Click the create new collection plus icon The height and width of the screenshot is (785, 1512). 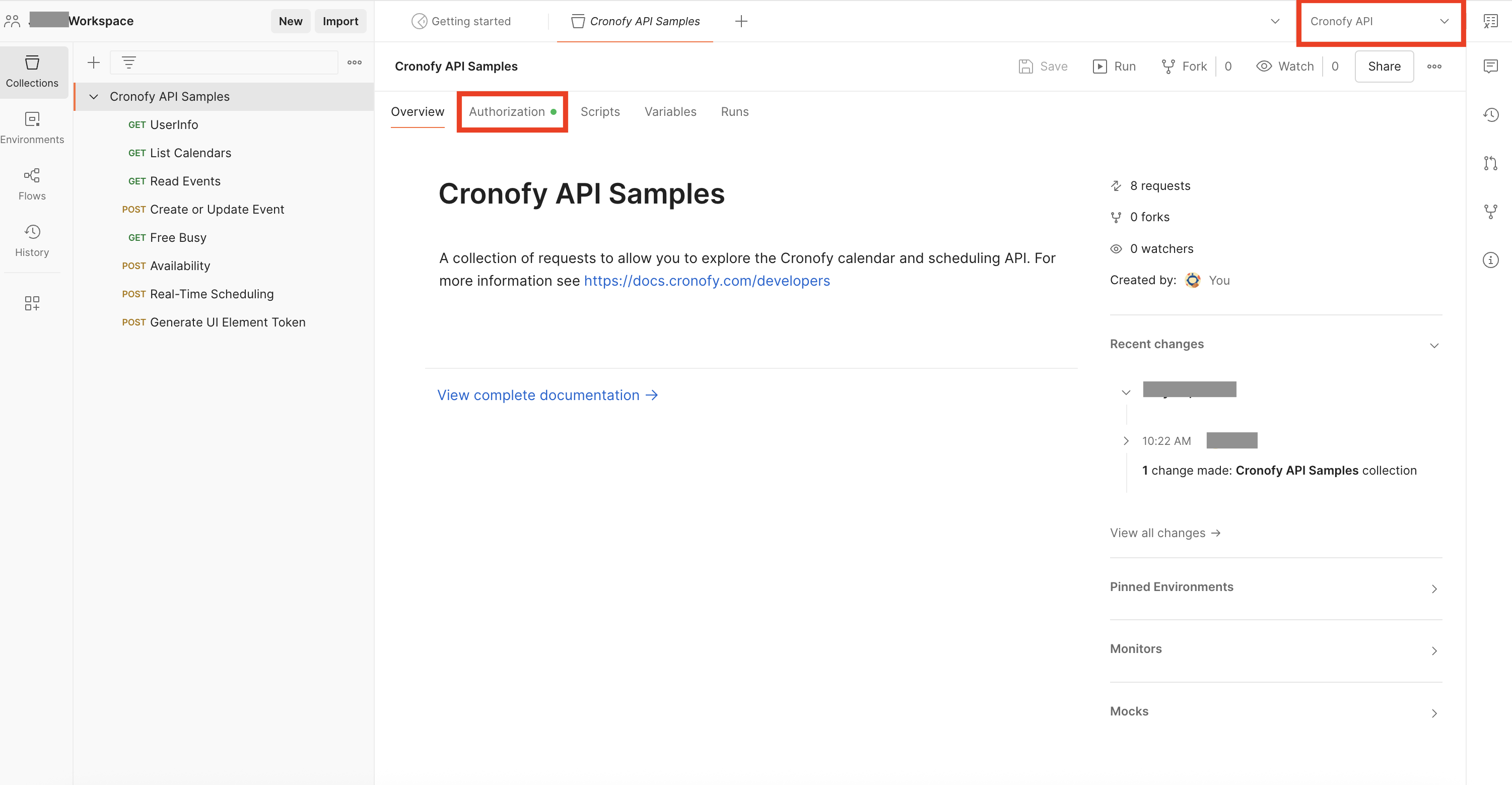[93, 62]
